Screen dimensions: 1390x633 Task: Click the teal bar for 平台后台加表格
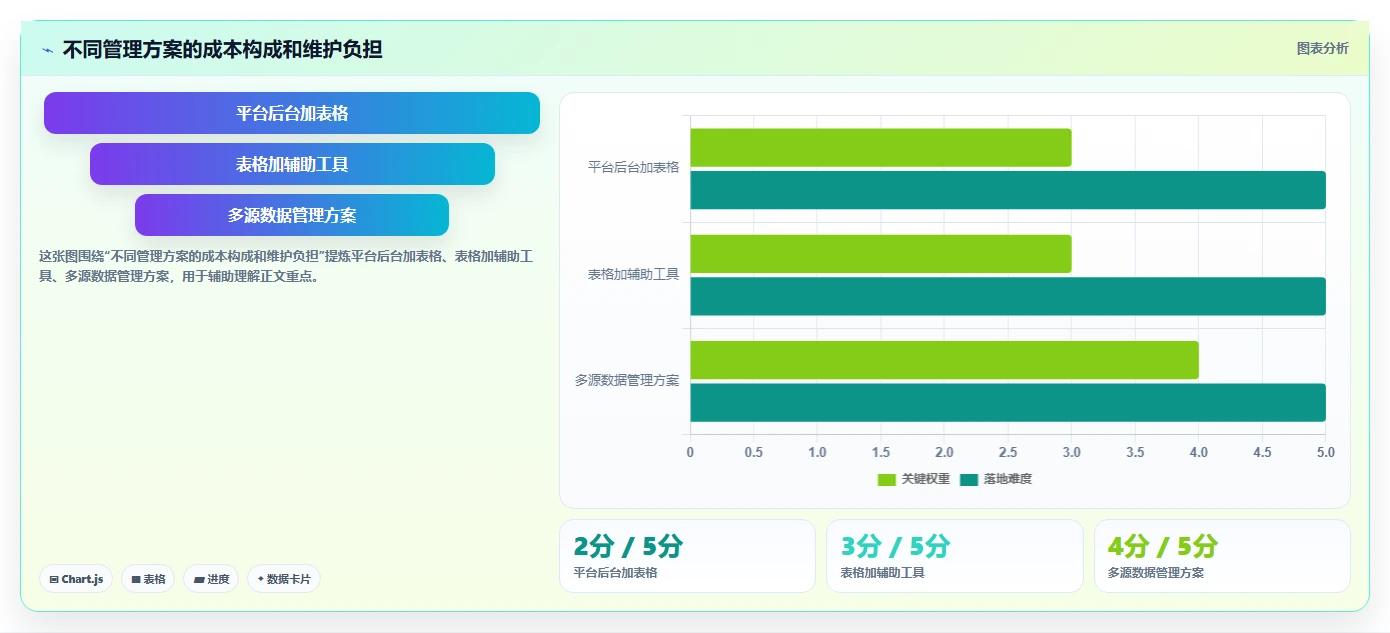coord(1008,190)
